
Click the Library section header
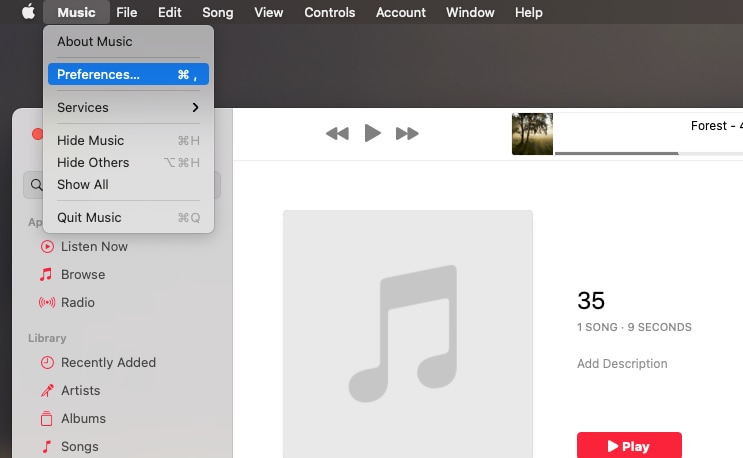coord(47,338)
